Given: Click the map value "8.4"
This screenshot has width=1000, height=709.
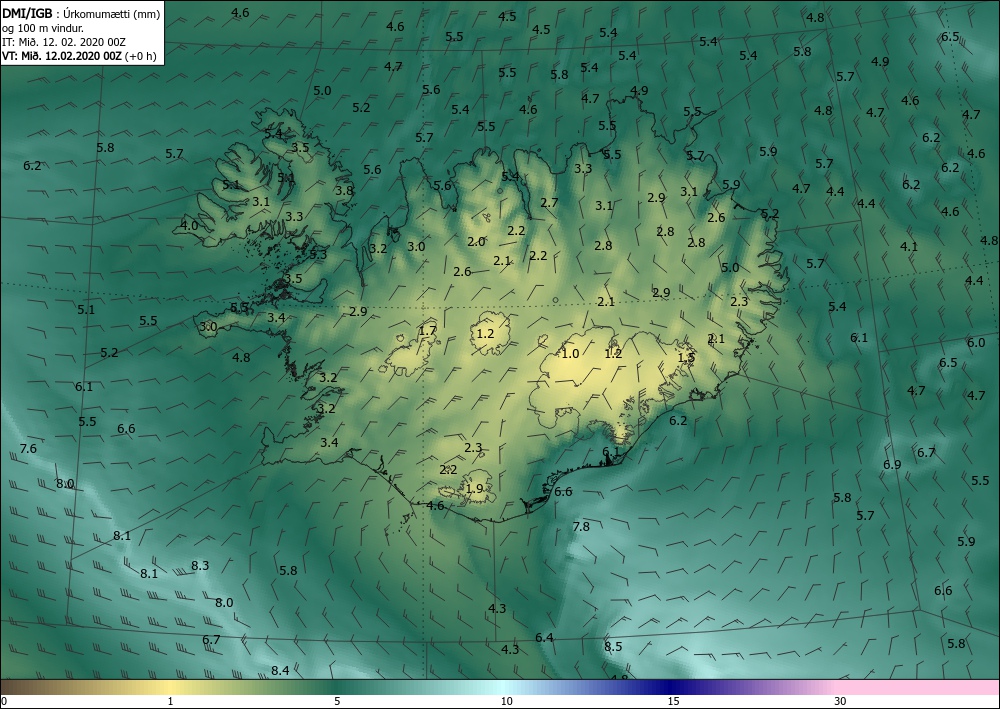Looking at the screenshot, I should click(x=280, y=670).
